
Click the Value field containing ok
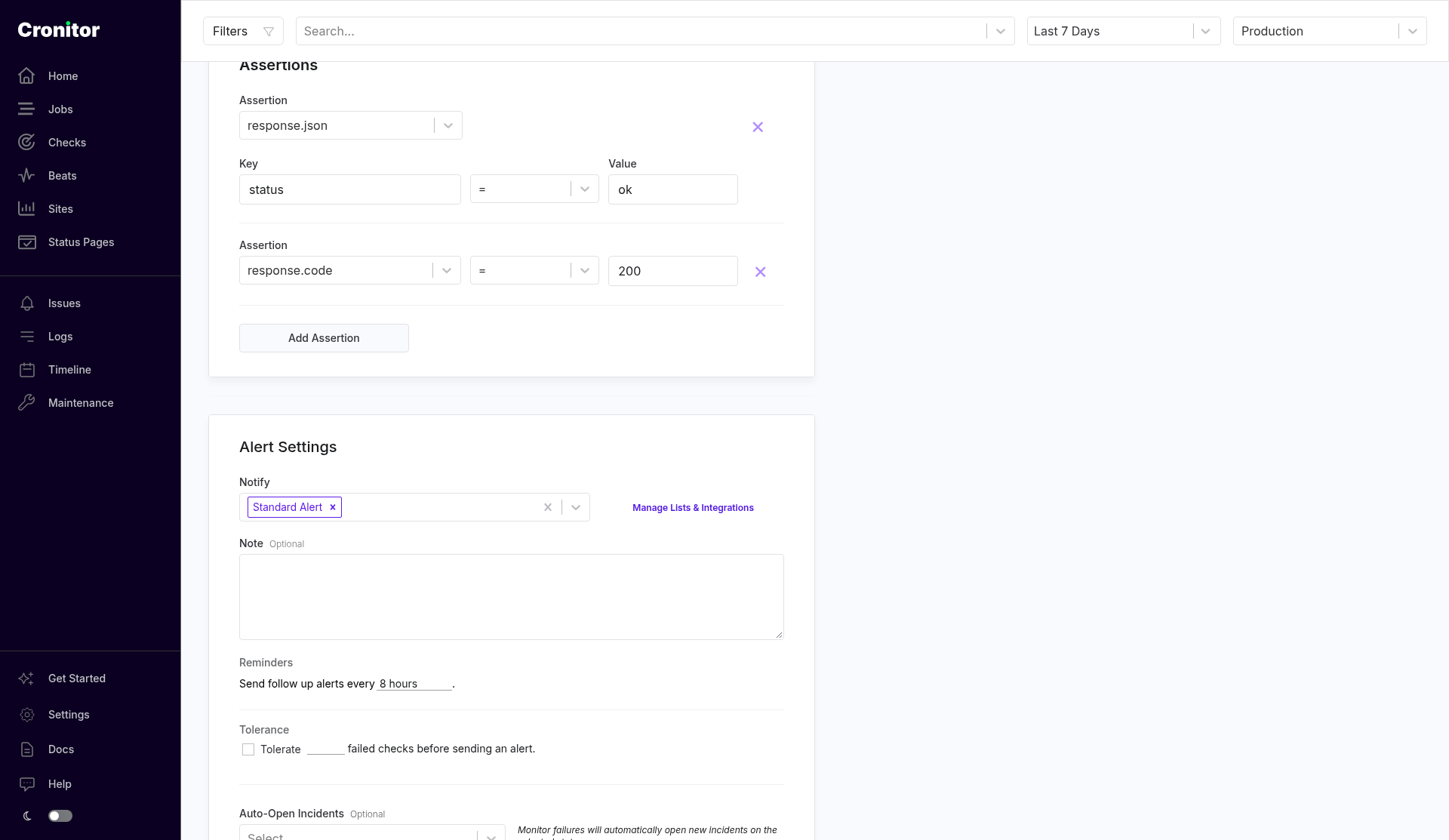pos(673,189)
